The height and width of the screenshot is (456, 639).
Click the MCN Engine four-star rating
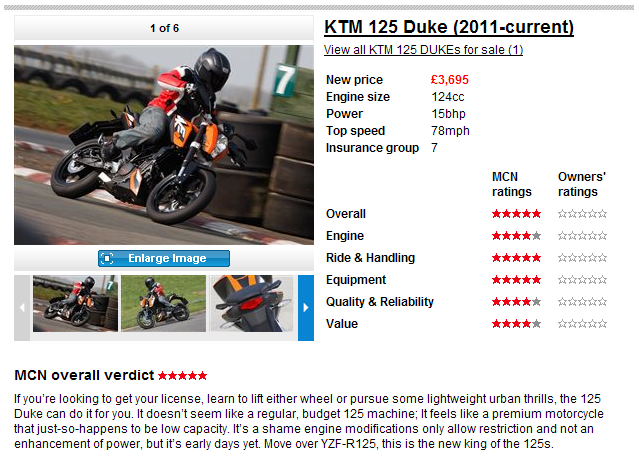[516, 236]
